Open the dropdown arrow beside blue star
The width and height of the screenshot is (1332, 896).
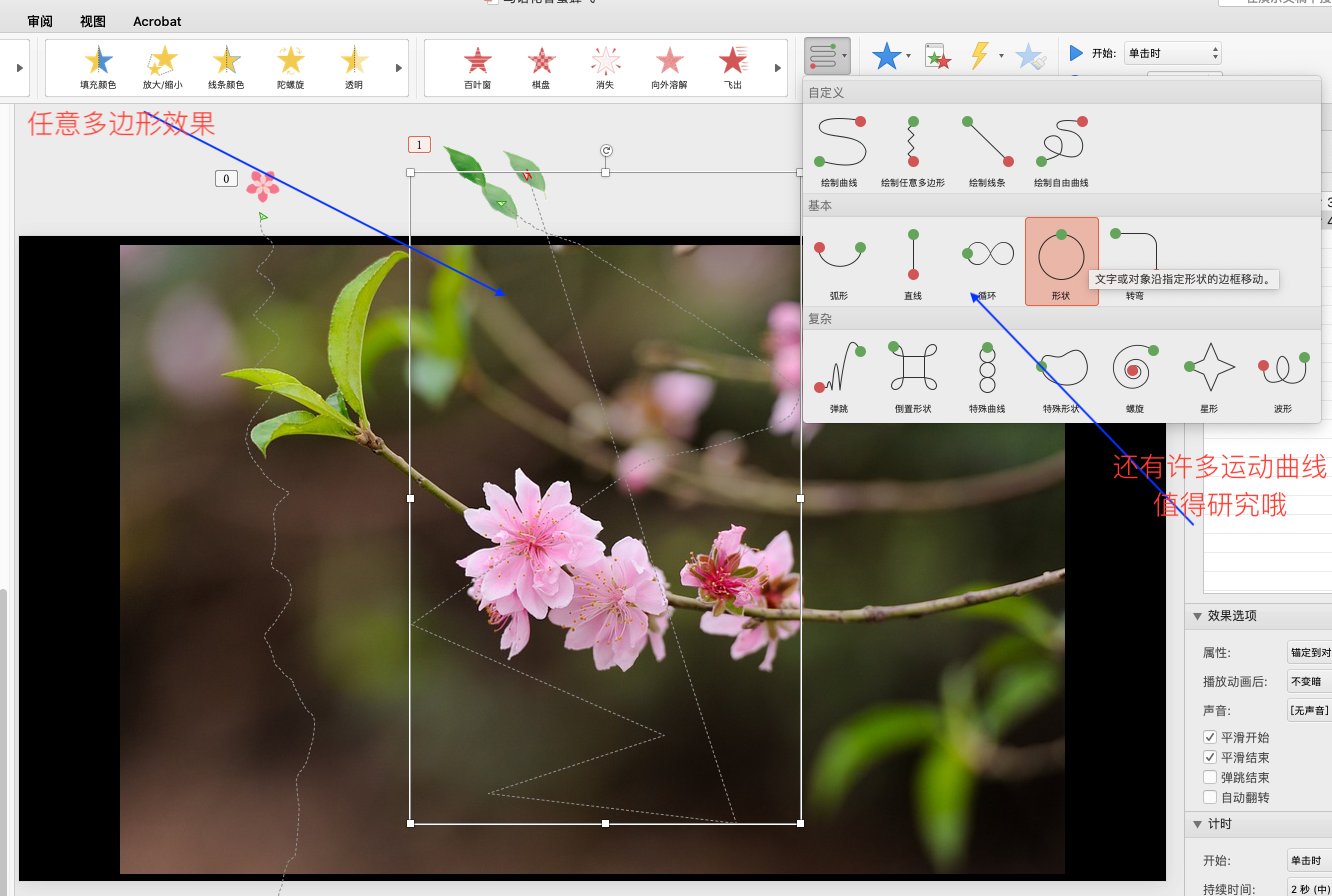tap(908, 56)
